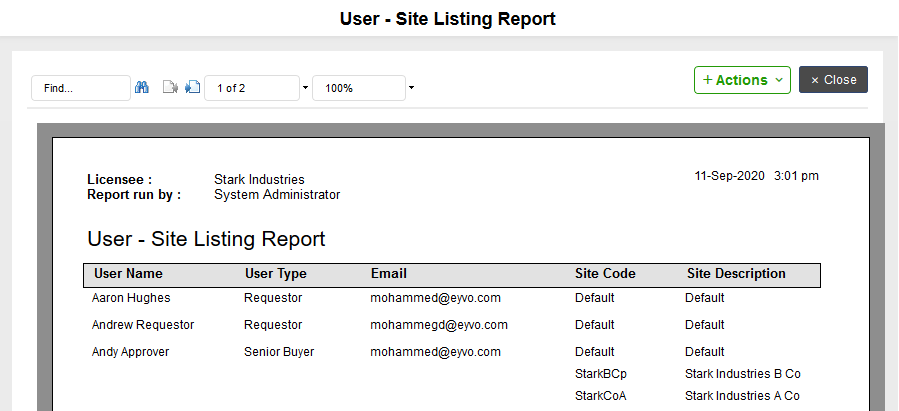
Task: Click in the Find text field
Action: tap(81, 88)
